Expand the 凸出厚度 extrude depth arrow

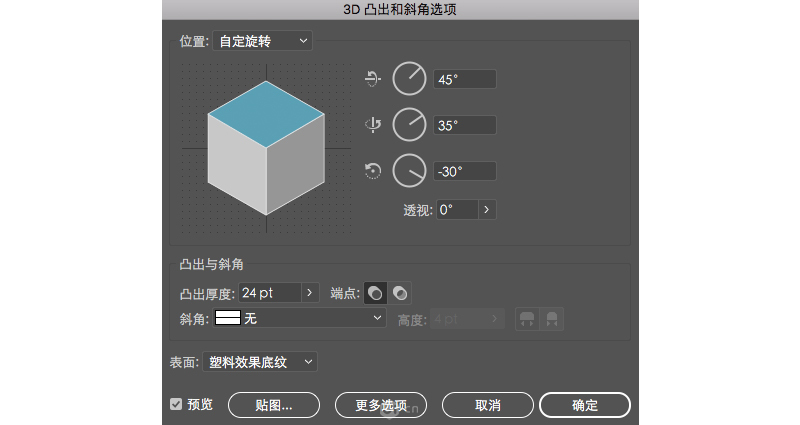pos(309,293)
